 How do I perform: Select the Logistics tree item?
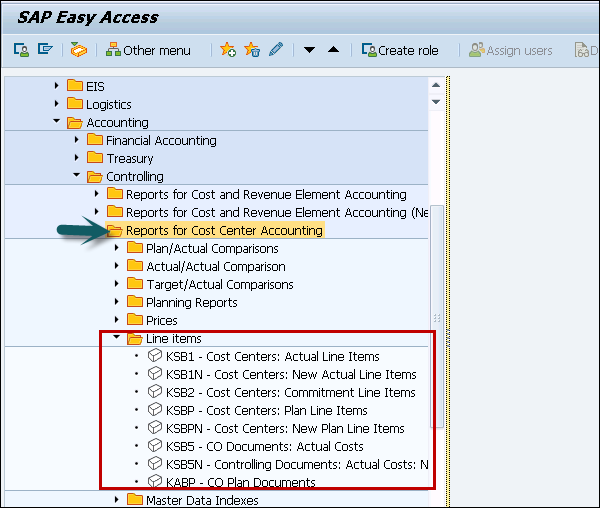pos(109,104)
